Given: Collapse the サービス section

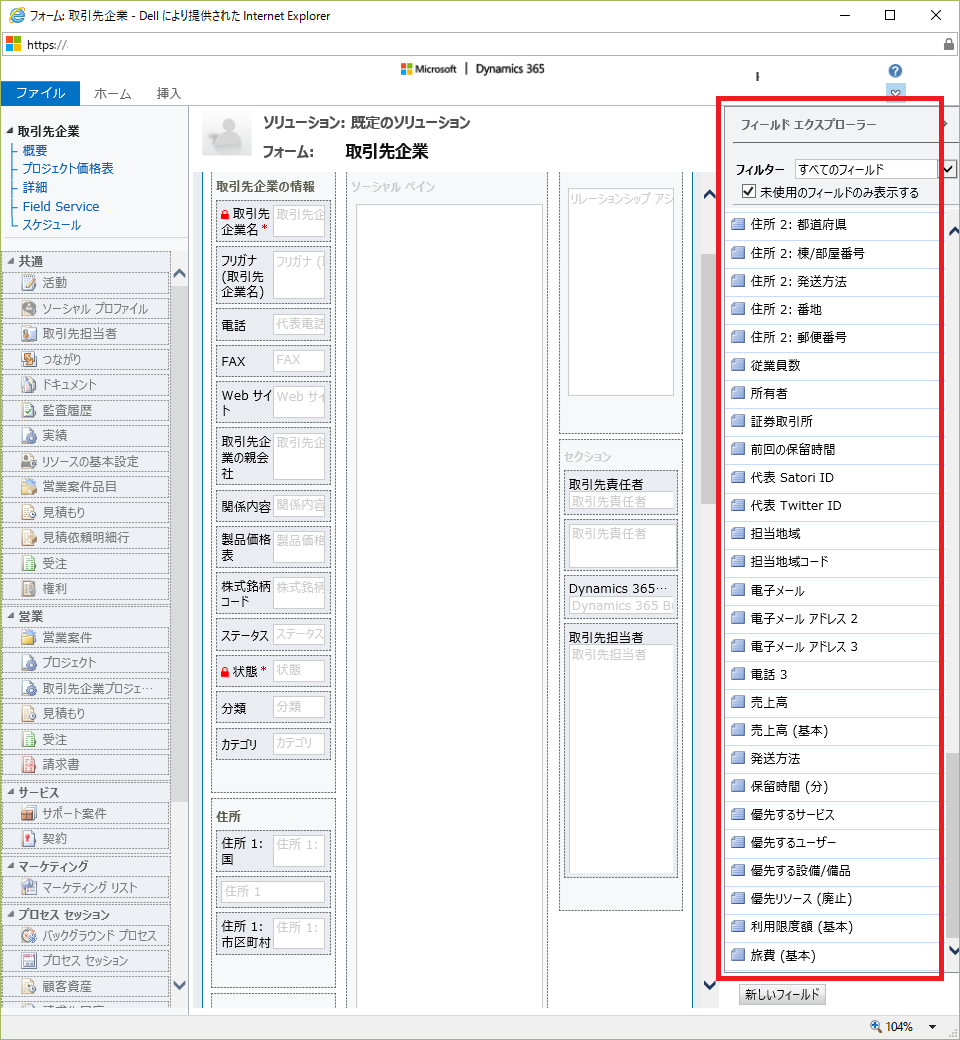Looking at the screenshot, I should 10,792.
